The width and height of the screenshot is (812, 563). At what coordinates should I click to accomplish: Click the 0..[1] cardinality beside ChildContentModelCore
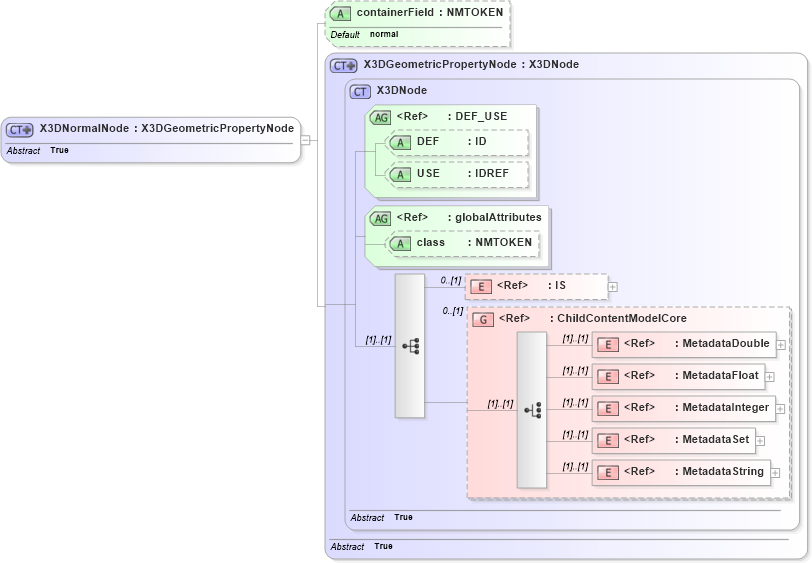(453, 311)
